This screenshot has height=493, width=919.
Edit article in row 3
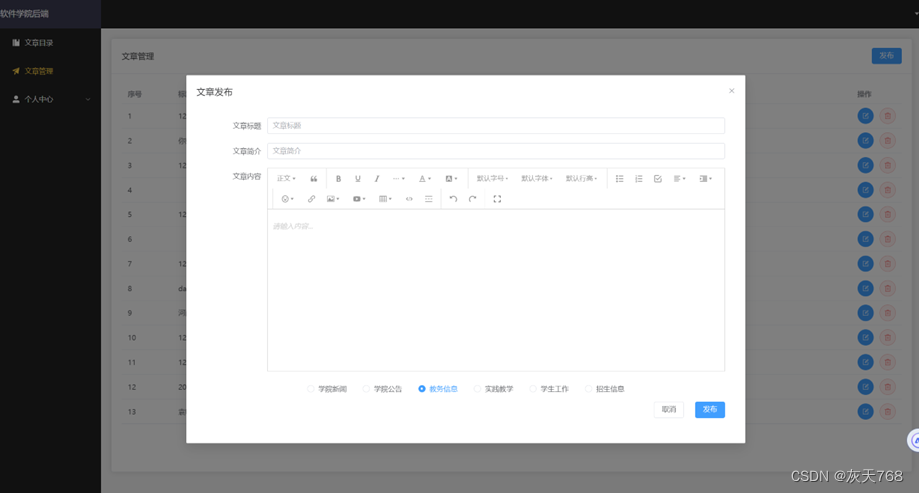coord(865,165)
